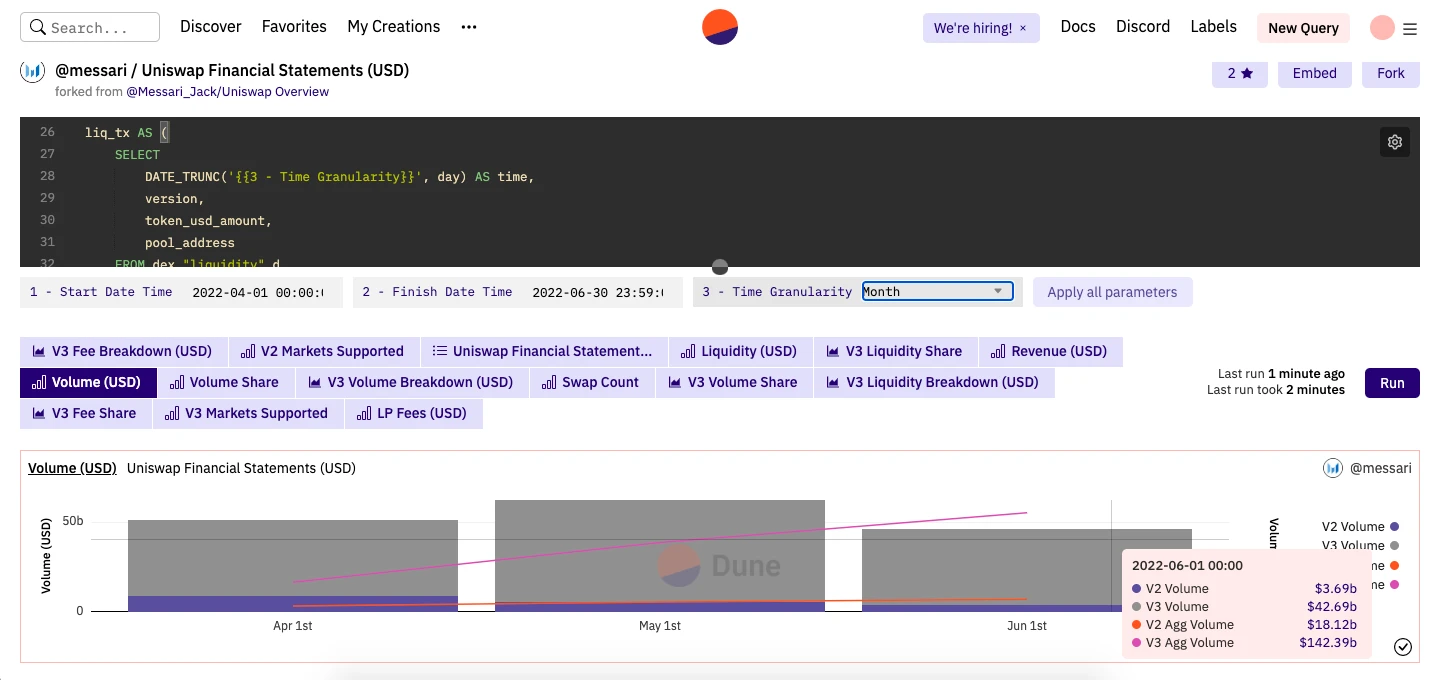The height and width of the screenshot is (680, 1436).
Task: Switch to LP Fees (USD) tab
Action: coord(414,414)
